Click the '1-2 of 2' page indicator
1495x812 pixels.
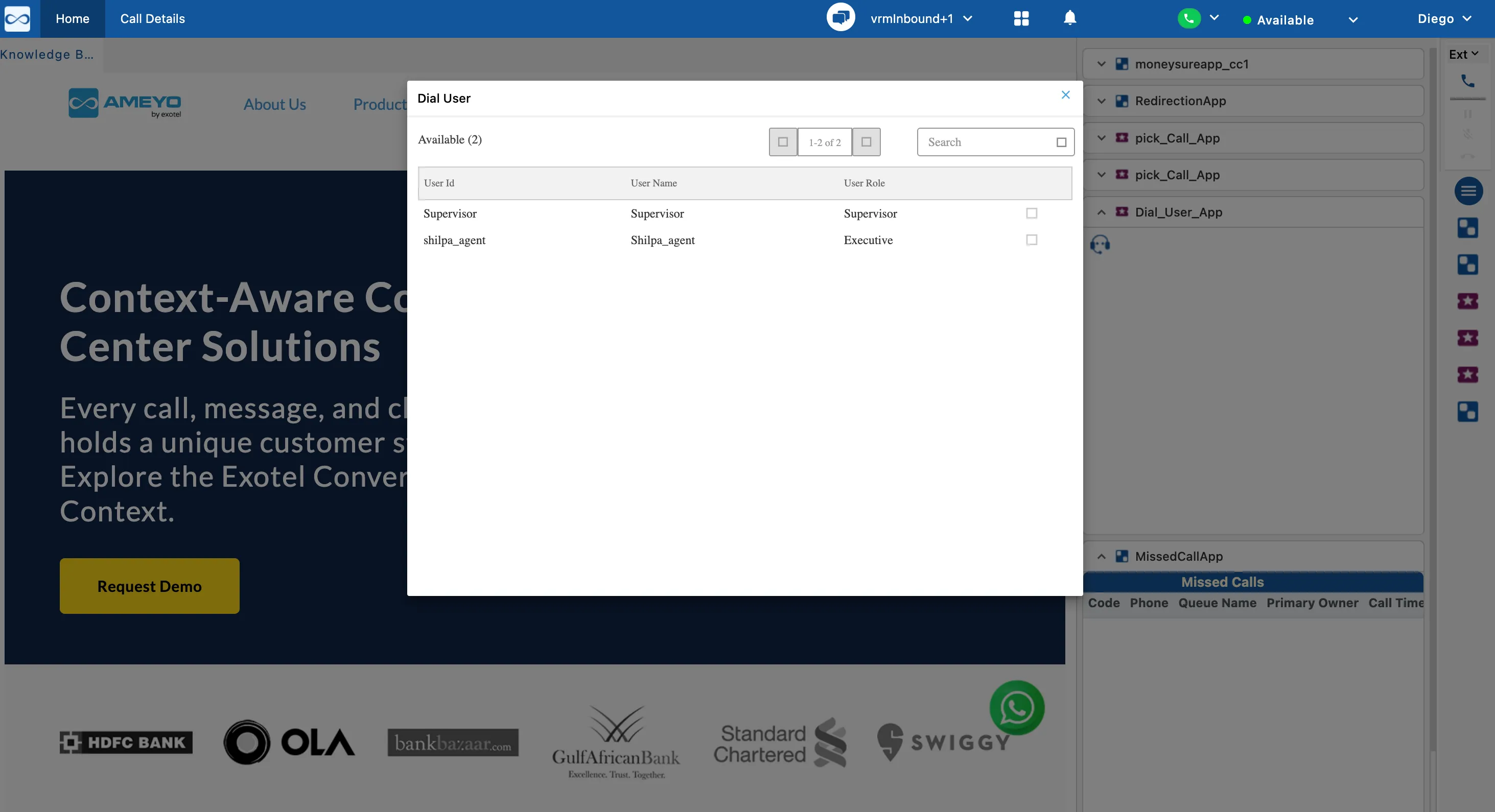[824, 142]
